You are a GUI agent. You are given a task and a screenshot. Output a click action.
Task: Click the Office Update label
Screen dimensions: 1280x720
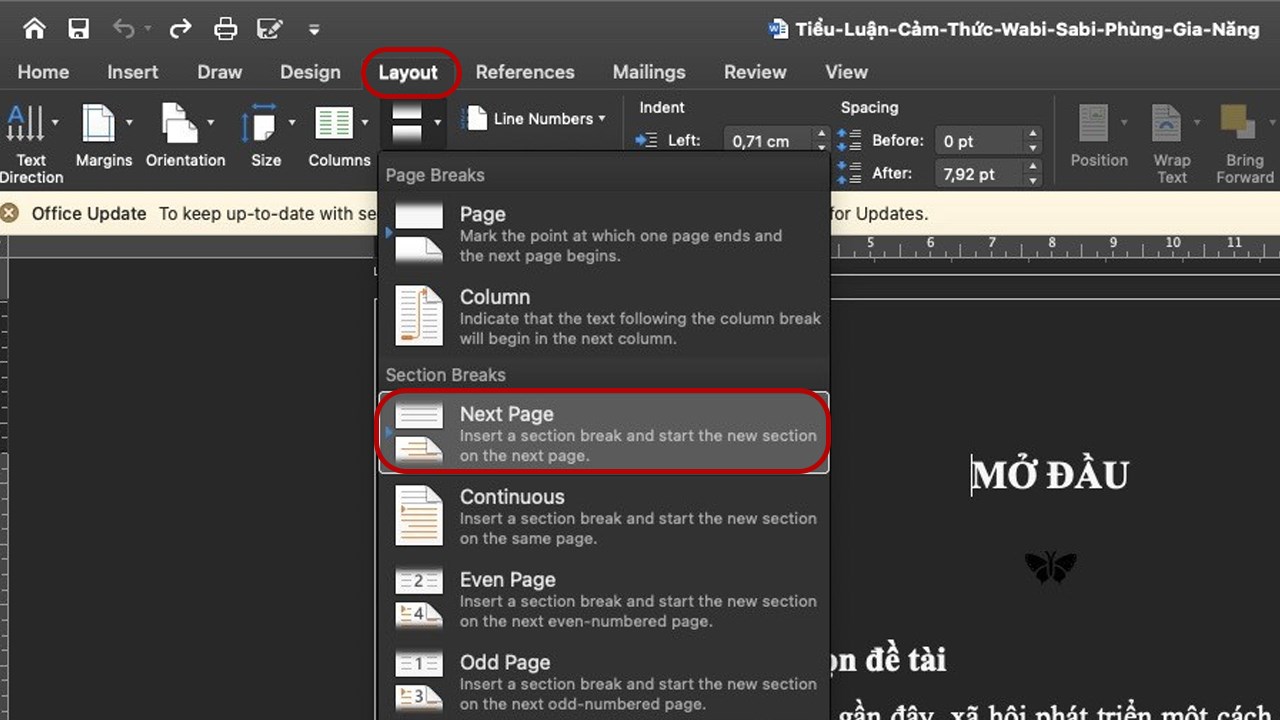pos(89,213)
